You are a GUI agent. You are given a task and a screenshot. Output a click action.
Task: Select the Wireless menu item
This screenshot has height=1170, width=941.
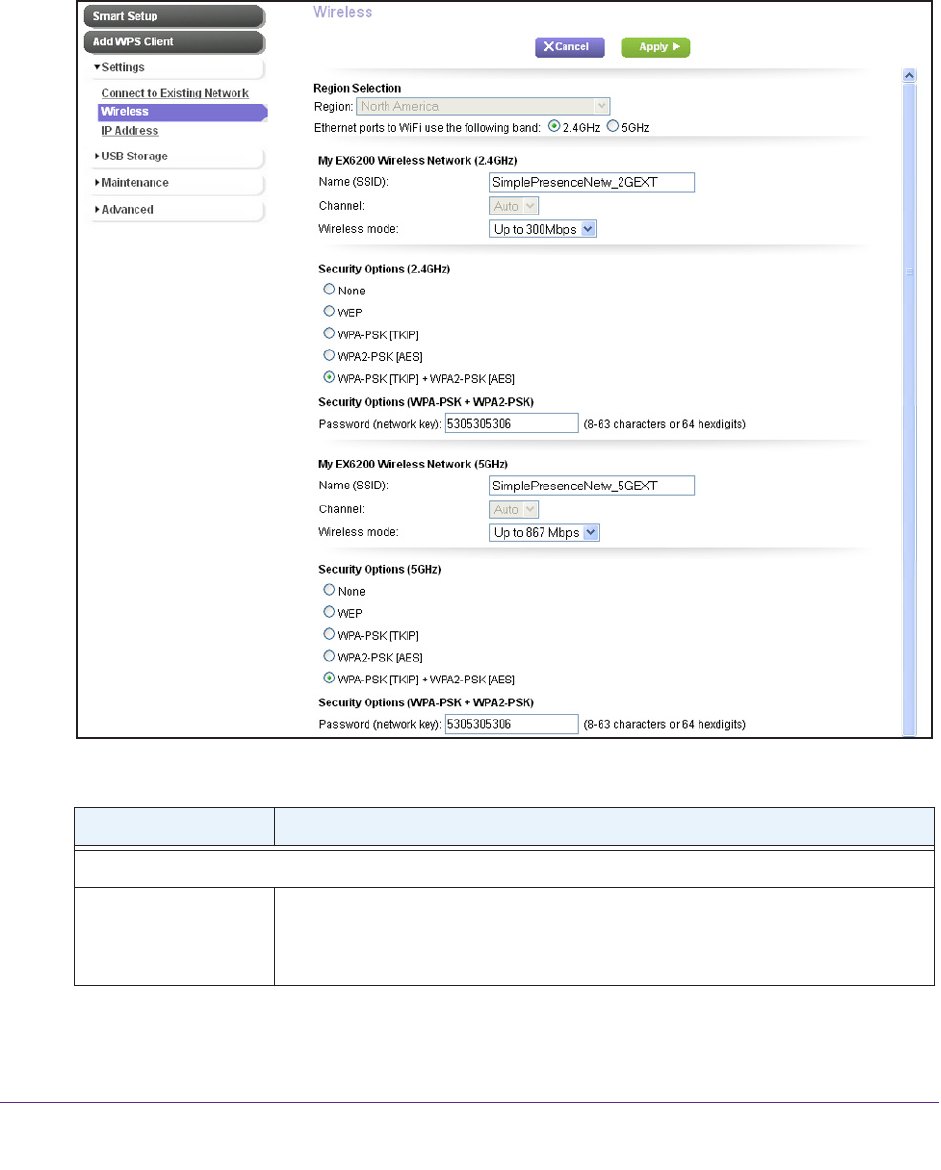pos(182,112)
